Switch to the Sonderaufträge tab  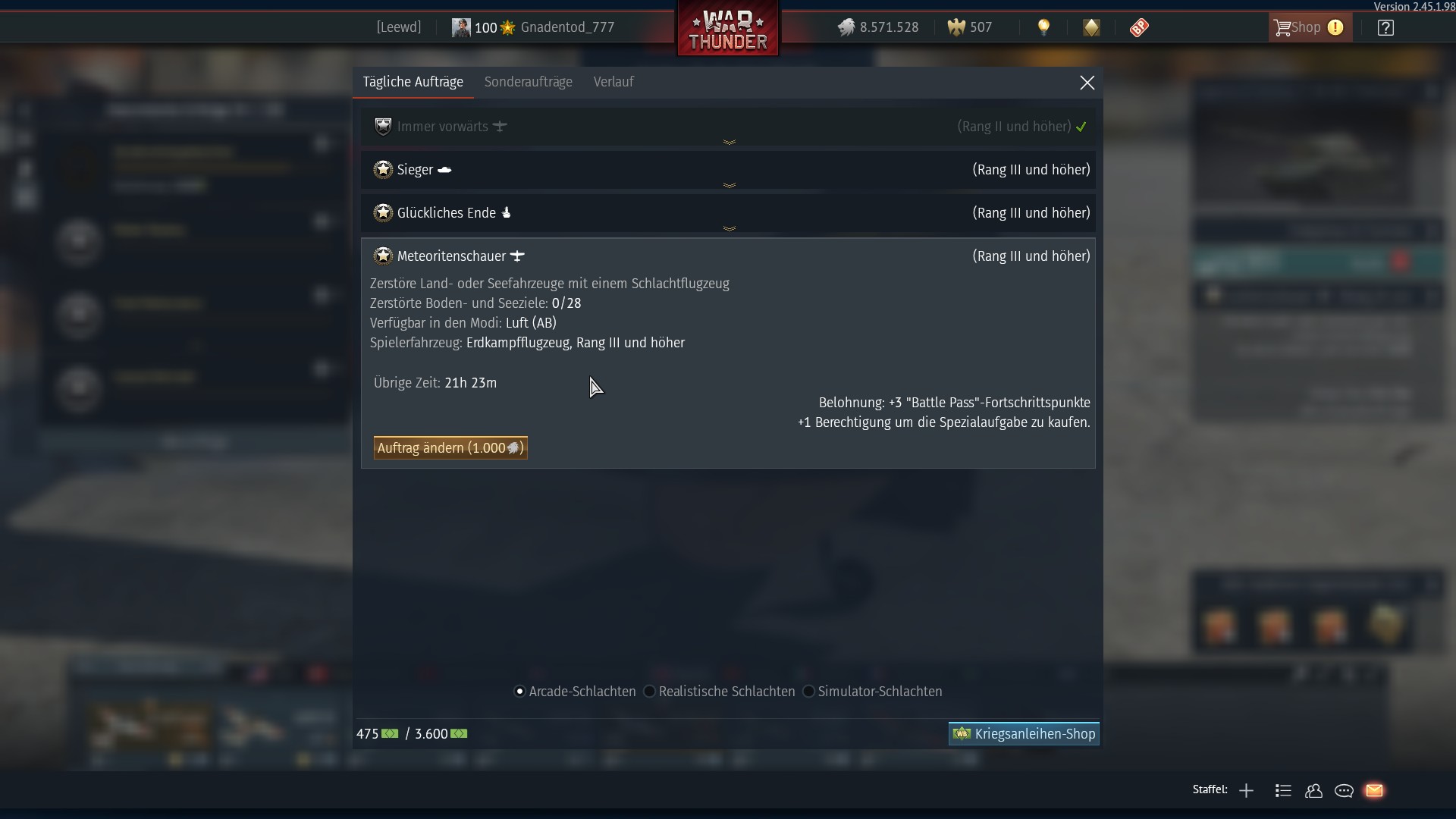(x=529, y=82)
